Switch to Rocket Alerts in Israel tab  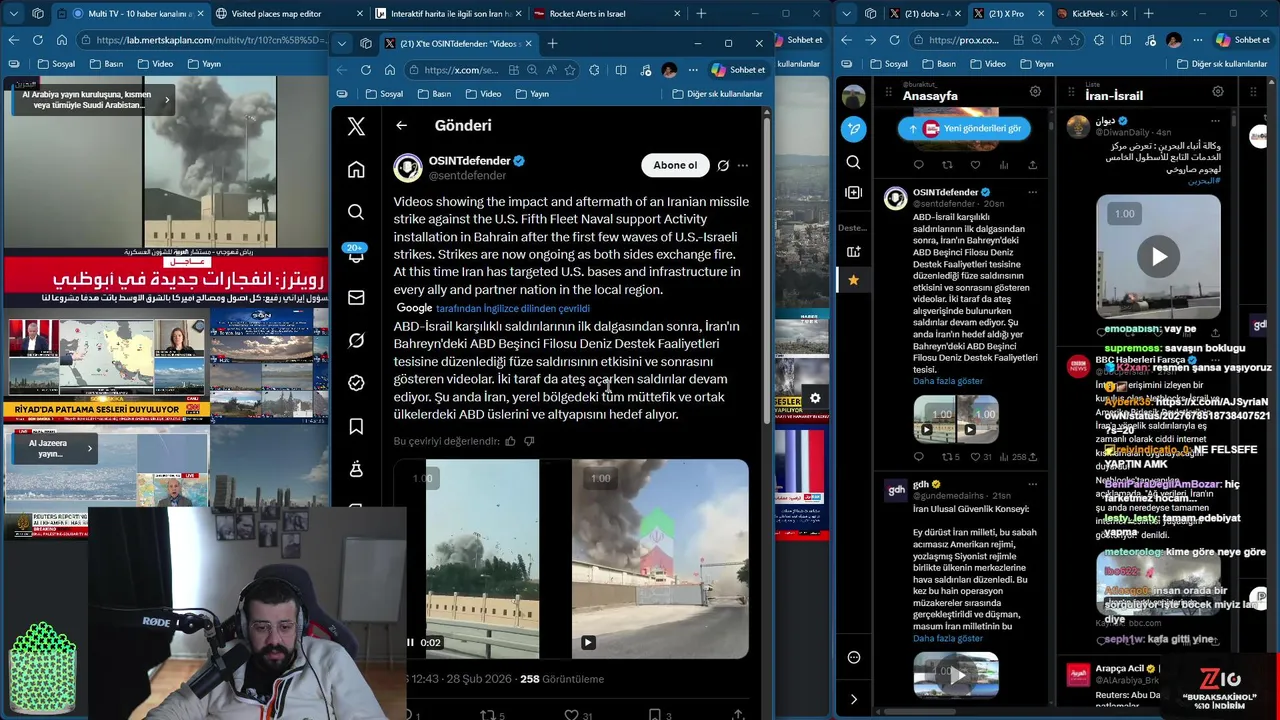(606, 14)
